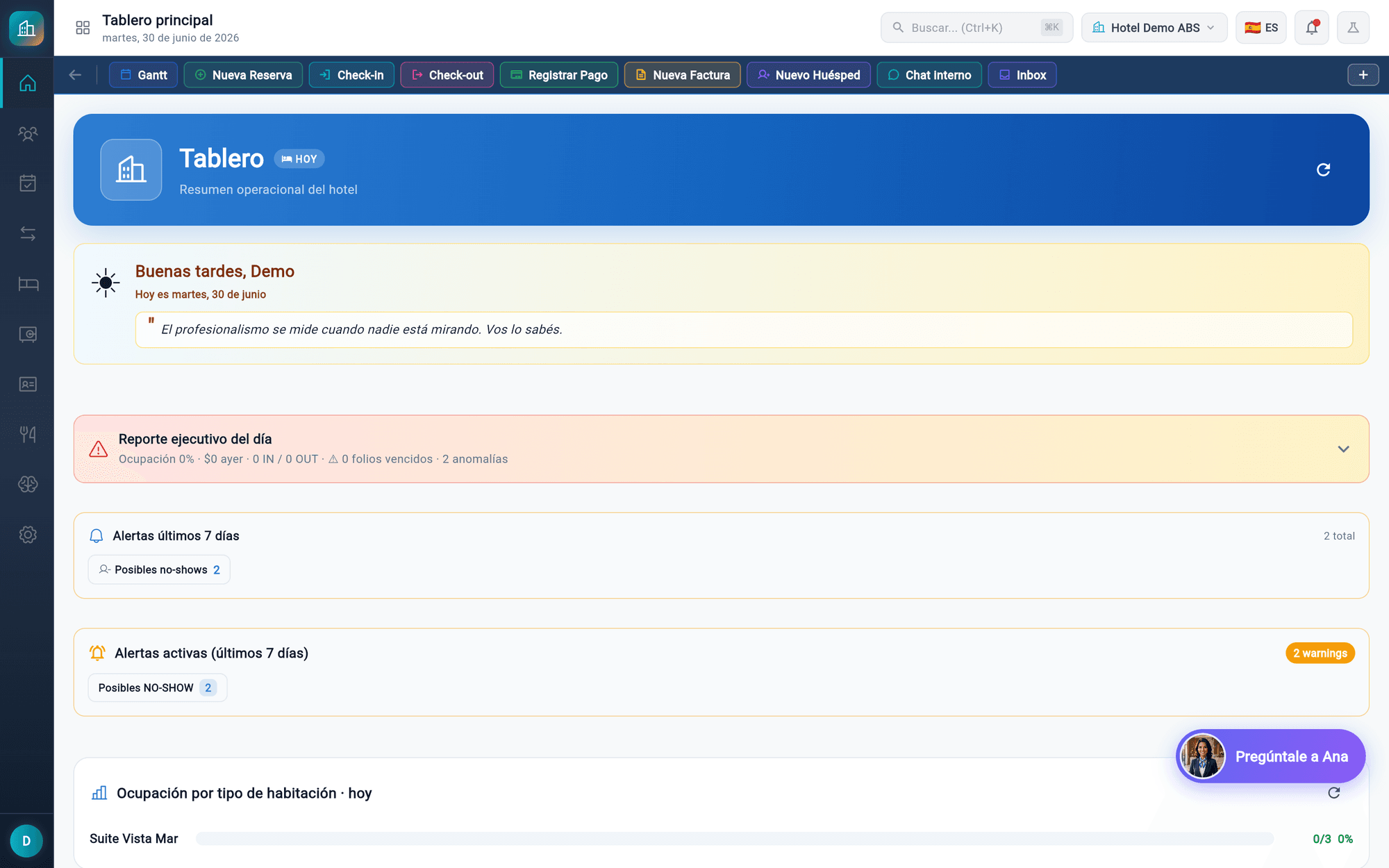This screenshot has height=868, width=1389.
Task: Click the Posibles NO-SHOW alert chip
Action: coord(158,687)
